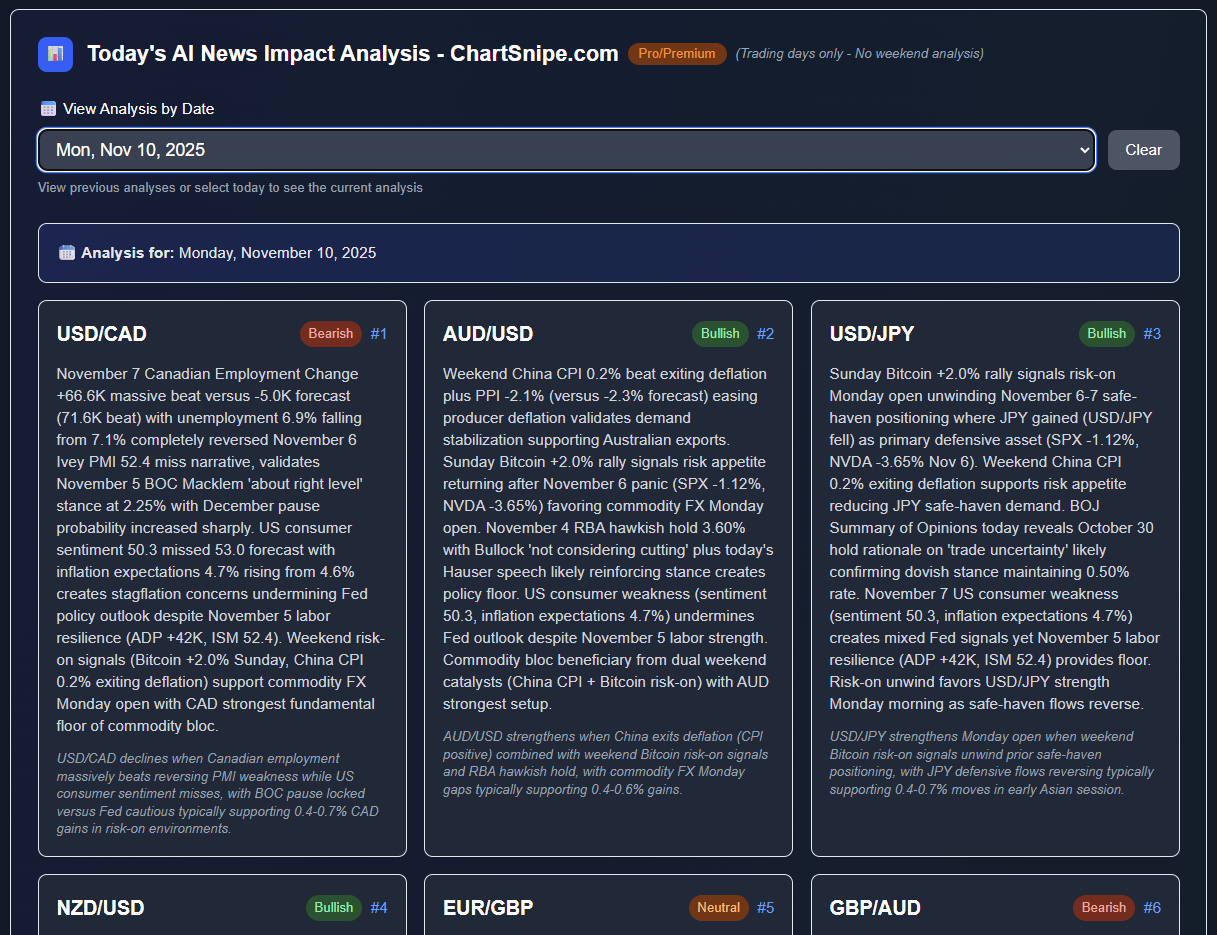
Task: Open the #1 ranking link on USD/CAD
Action: pos(379,334)
